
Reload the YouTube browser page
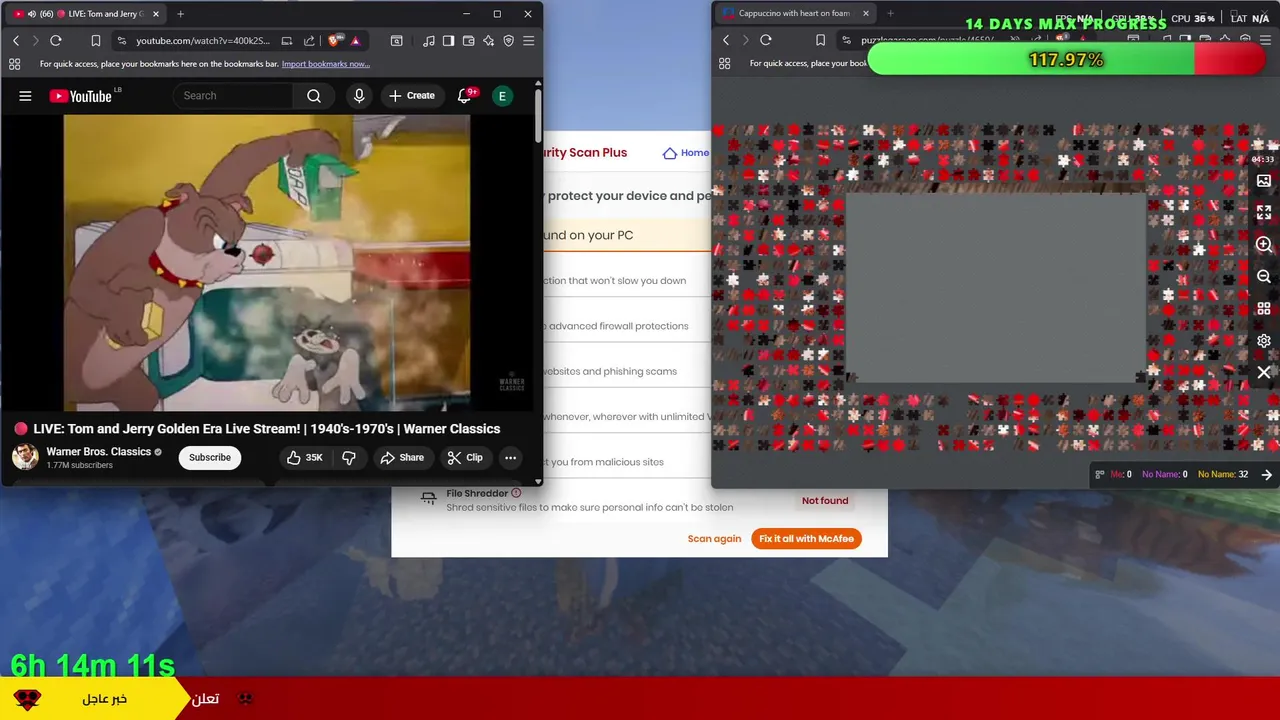pyautogui.click(x=56, y=41)
